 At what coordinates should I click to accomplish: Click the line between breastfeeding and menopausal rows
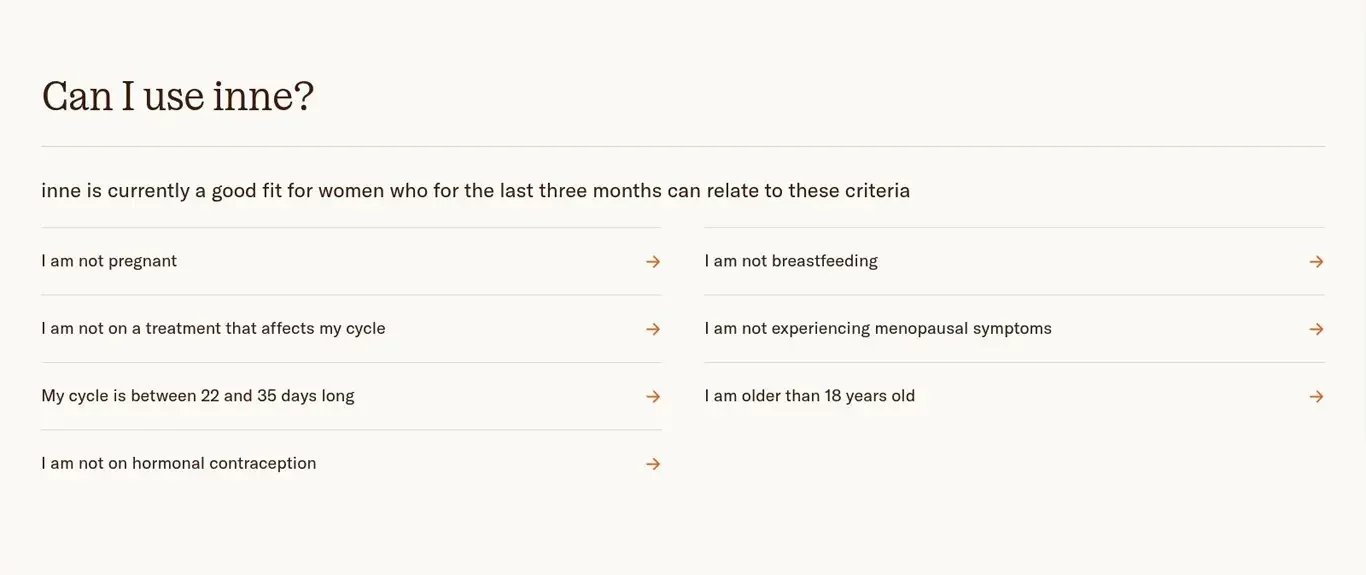(x=1014, y=295)
